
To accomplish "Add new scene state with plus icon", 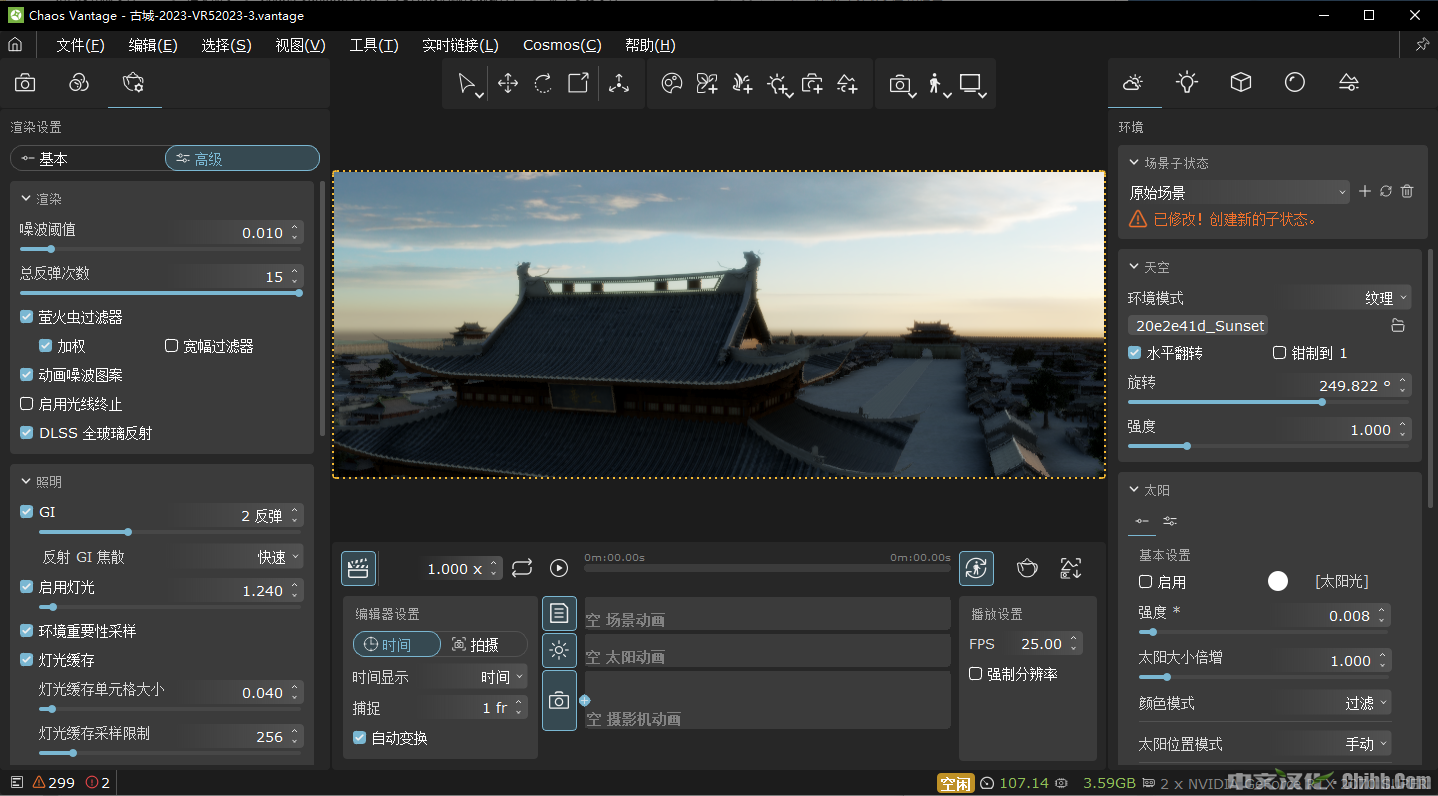I will [1365, 192].
